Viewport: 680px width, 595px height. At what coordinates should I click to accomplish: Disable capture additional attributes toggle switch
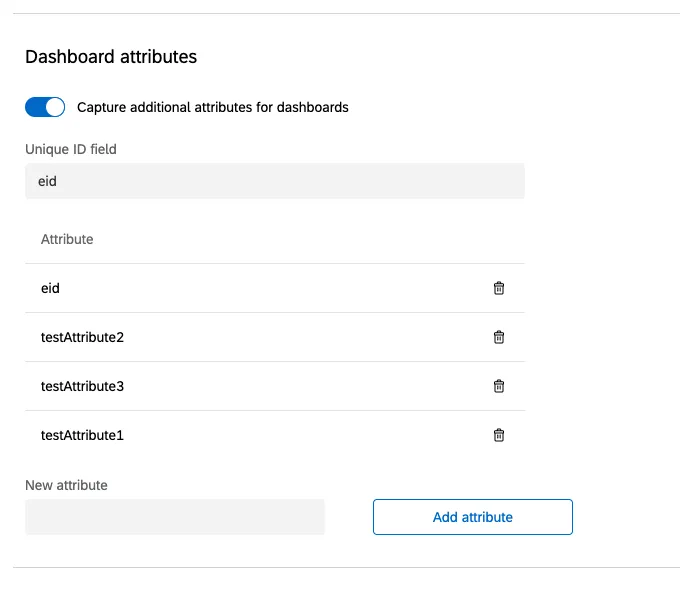point(45,107)
